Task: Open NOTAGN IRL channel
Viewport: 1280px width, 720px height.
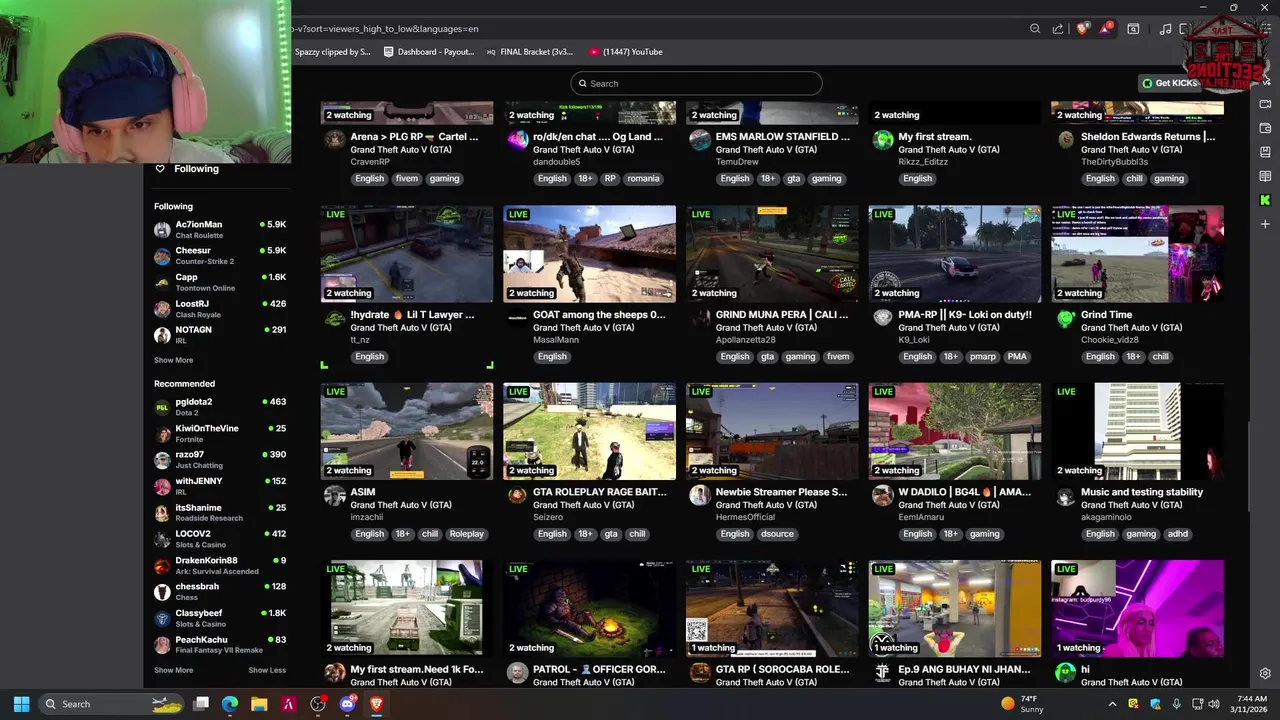Action: coord(220,335)
